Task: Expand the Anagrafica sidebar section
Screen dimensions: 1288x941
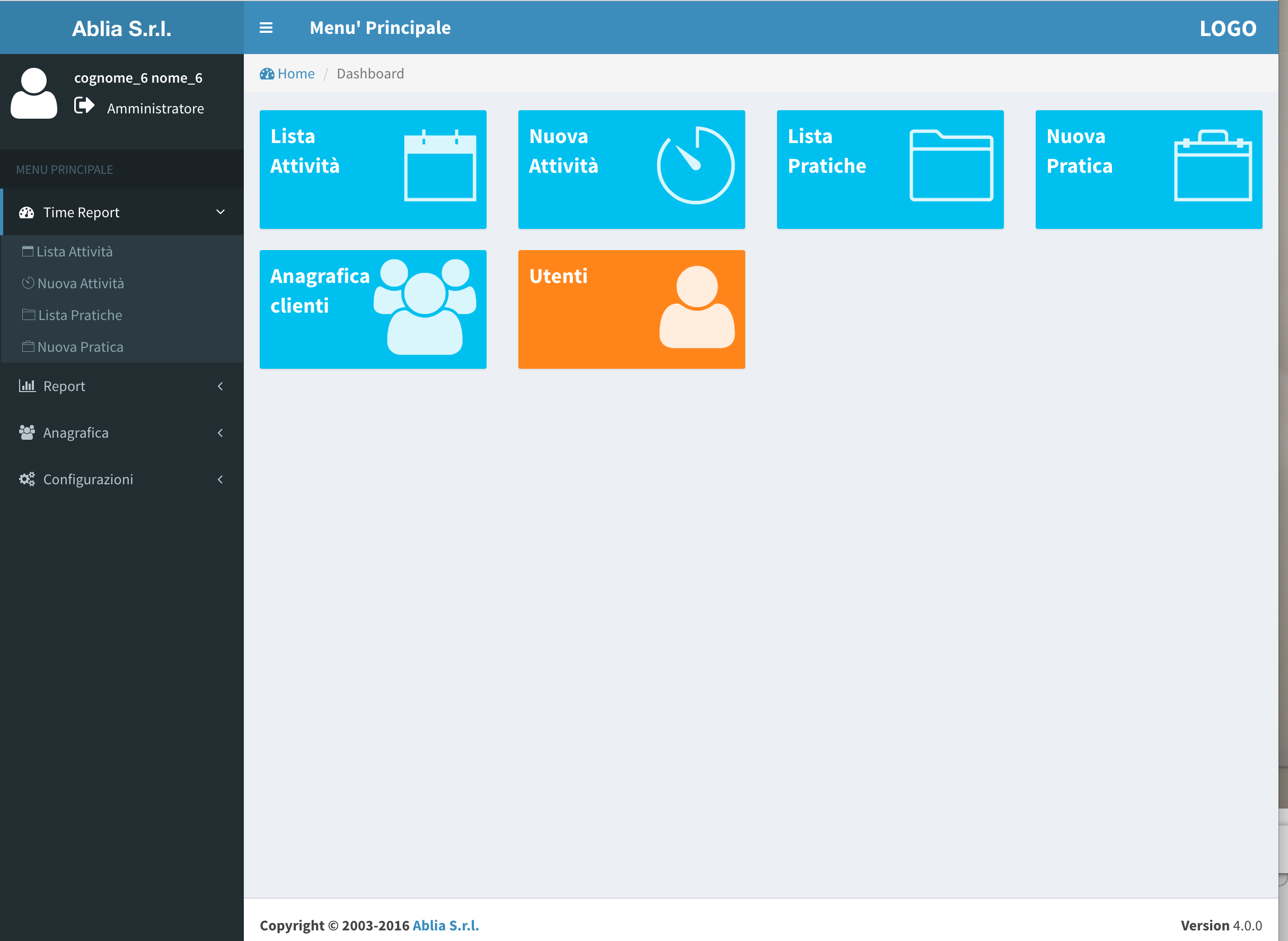Action: tap(75, 433)
